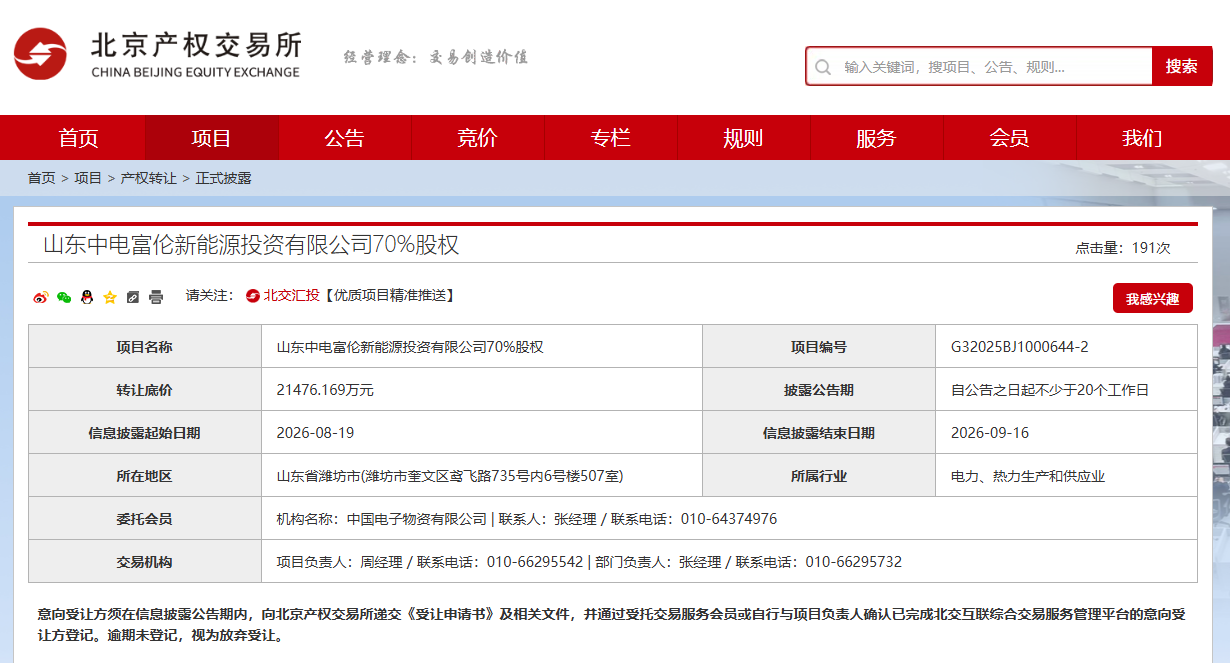Click the bold 意向受让方 notice paragraph
The image size is (1230, 663).
point(612,624)
